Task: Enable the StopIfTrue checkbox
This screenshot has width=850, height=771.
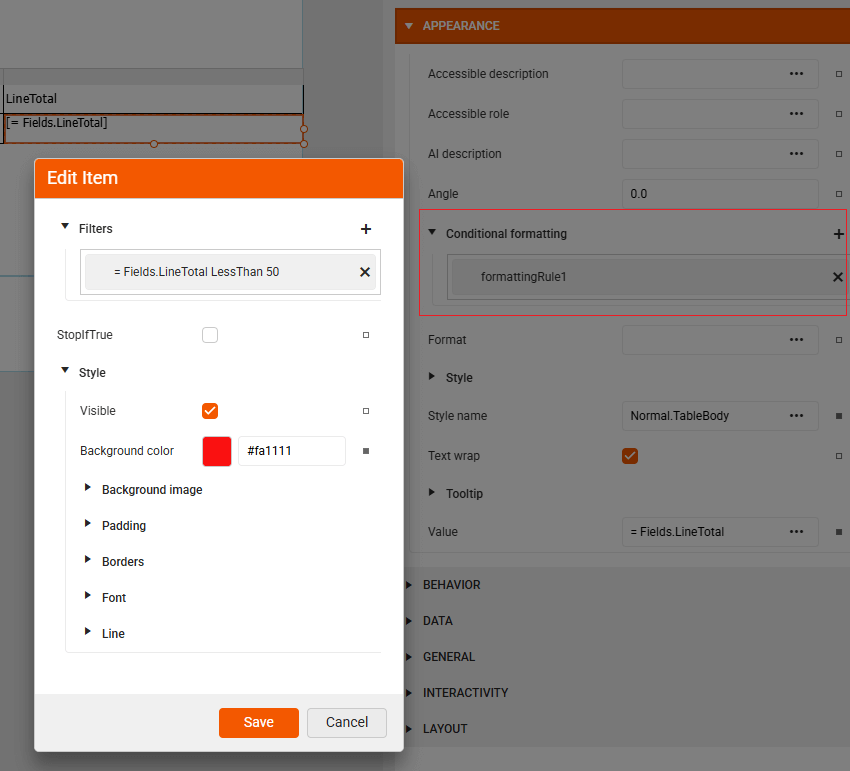Action: (x=210, y=335)
